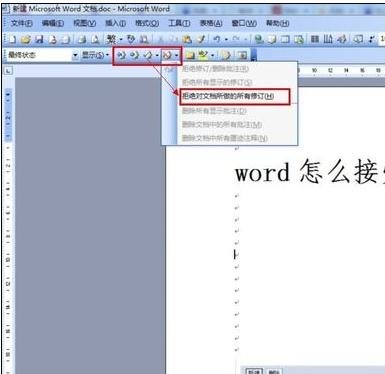Screen dimensions: 385x374
Task: Go to the previous revision
Action: (x=121, y=55)
